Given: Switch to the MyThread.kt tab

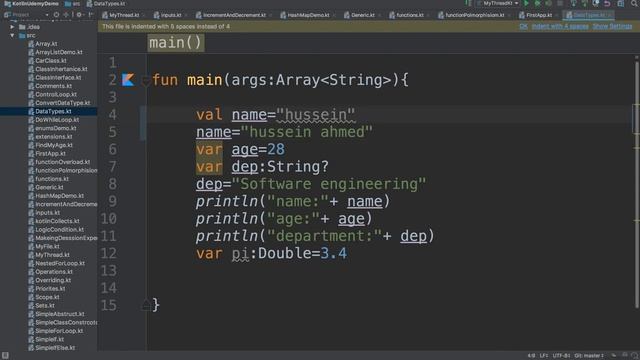Looking at the screenshot, I should click(x=124, y=15).
